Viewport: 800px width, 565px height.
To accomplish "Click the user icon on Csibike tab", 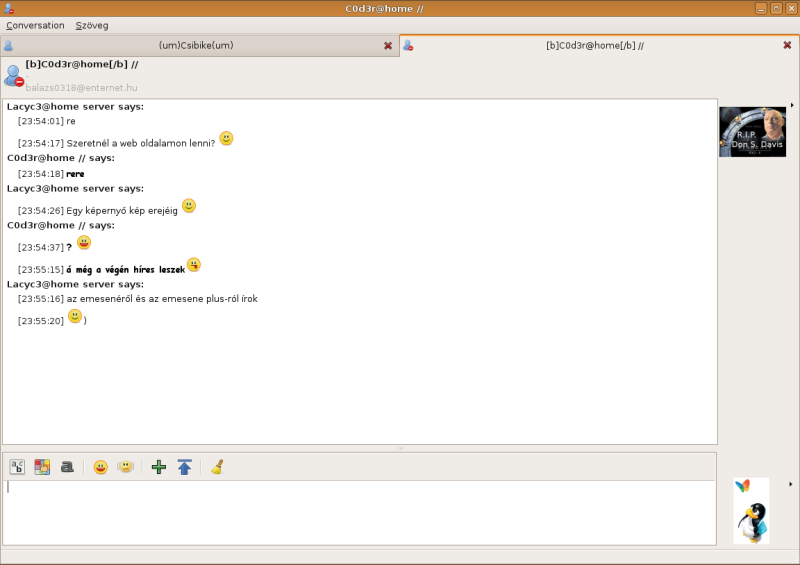I will [x=9, y=46].
